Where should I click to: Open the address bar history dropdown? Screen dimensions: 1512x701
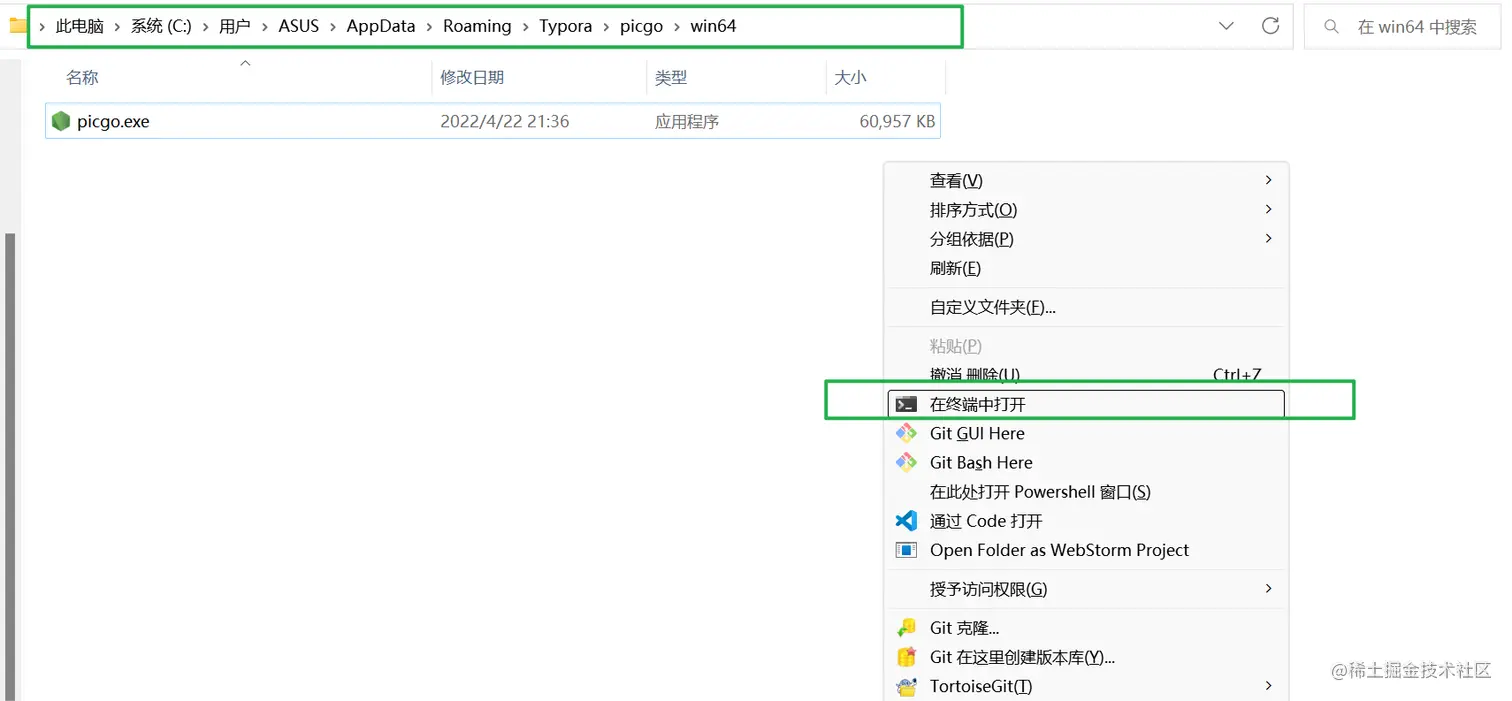click(x=1226, y=26)
